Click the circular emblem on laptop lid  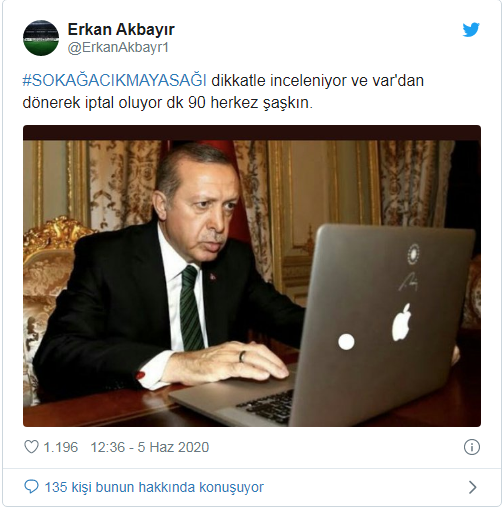tap(413, 255)
